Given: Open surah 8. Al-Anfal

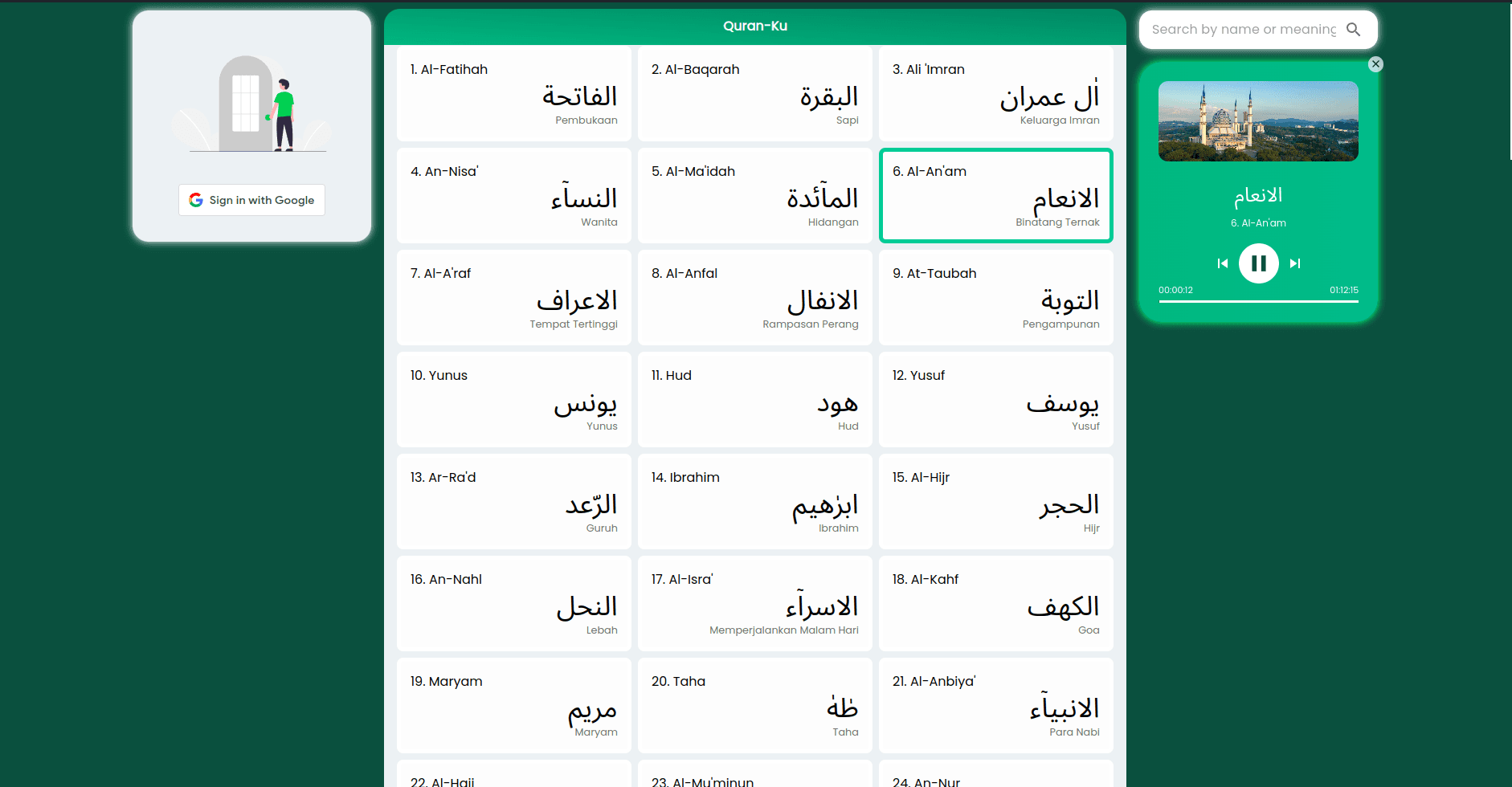Looking at the screenshot, I should coord(755,298).
